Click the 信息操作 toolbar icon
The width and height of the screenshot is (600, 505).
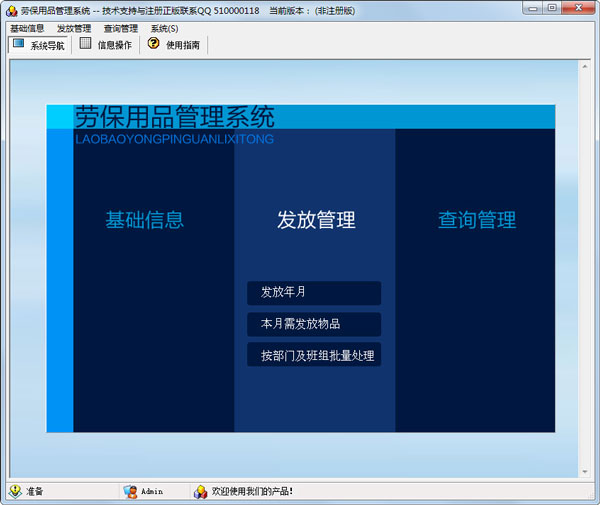(86, 44)
